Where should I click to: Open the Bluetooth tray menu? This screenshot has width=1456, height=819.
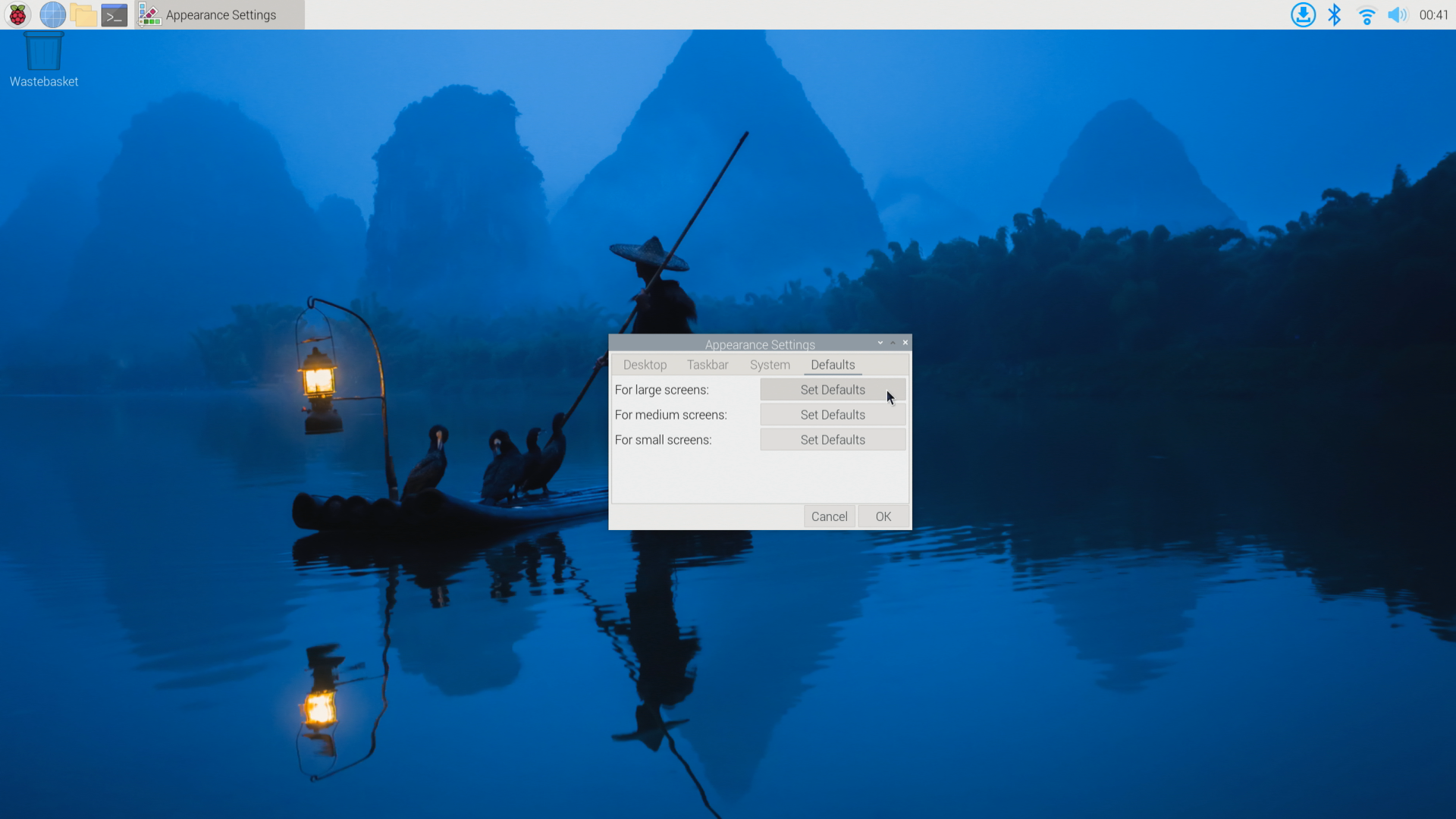click(x=1335, y=14)
